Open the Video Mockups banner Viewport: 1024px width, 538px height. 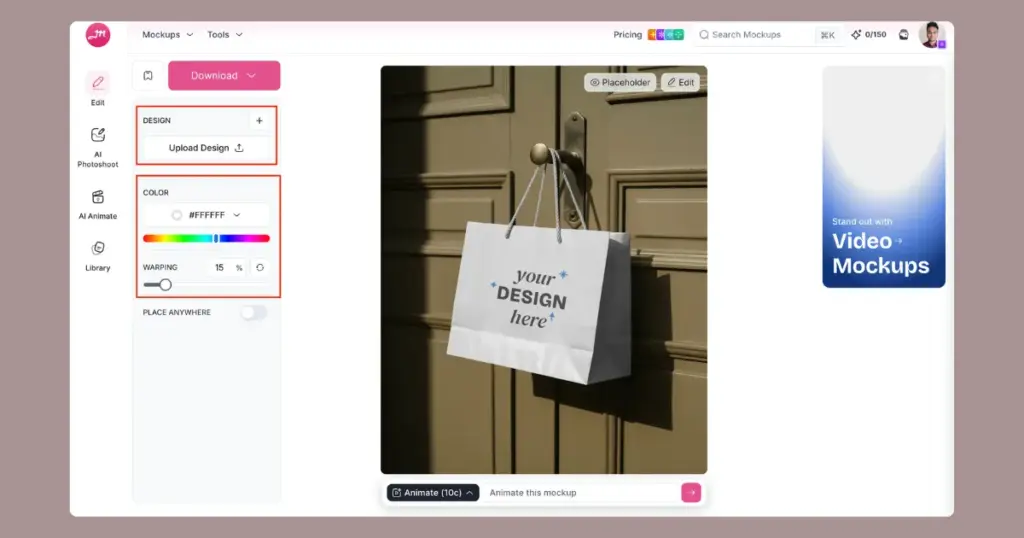tap(884, 177)
